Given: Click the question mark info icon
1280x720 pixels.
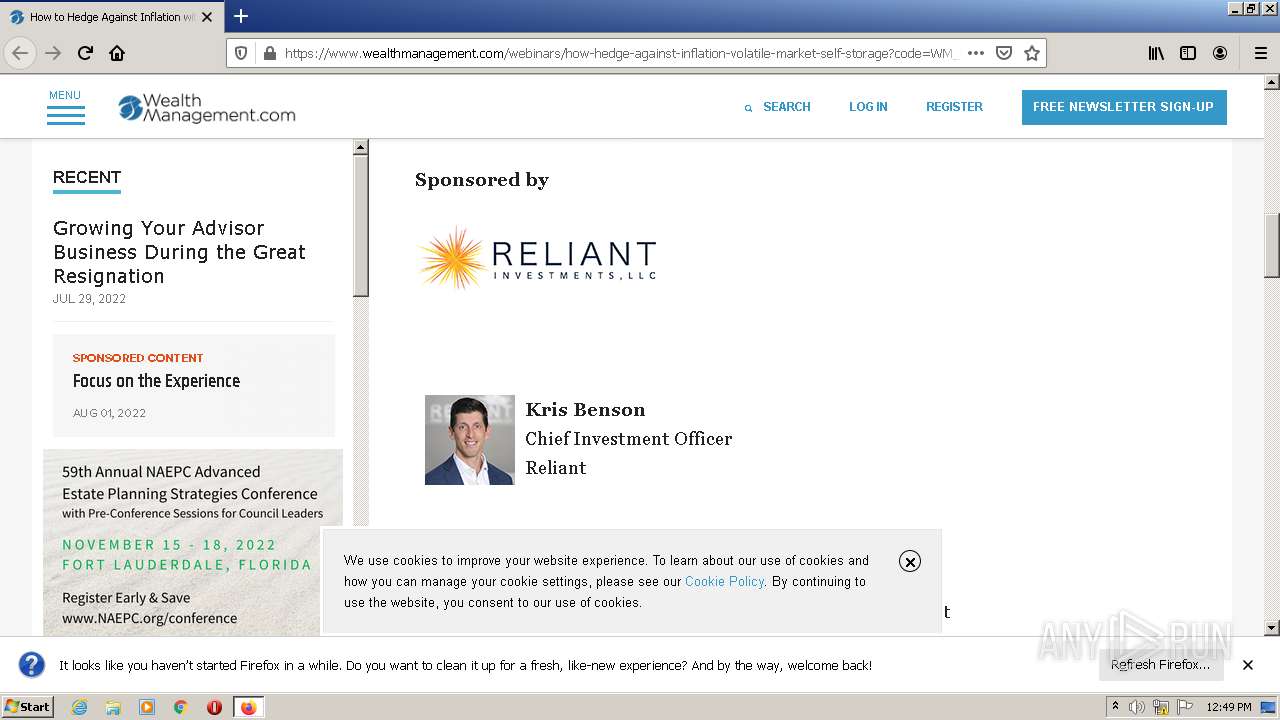Looking at the screenshot, I should [32, 665].
